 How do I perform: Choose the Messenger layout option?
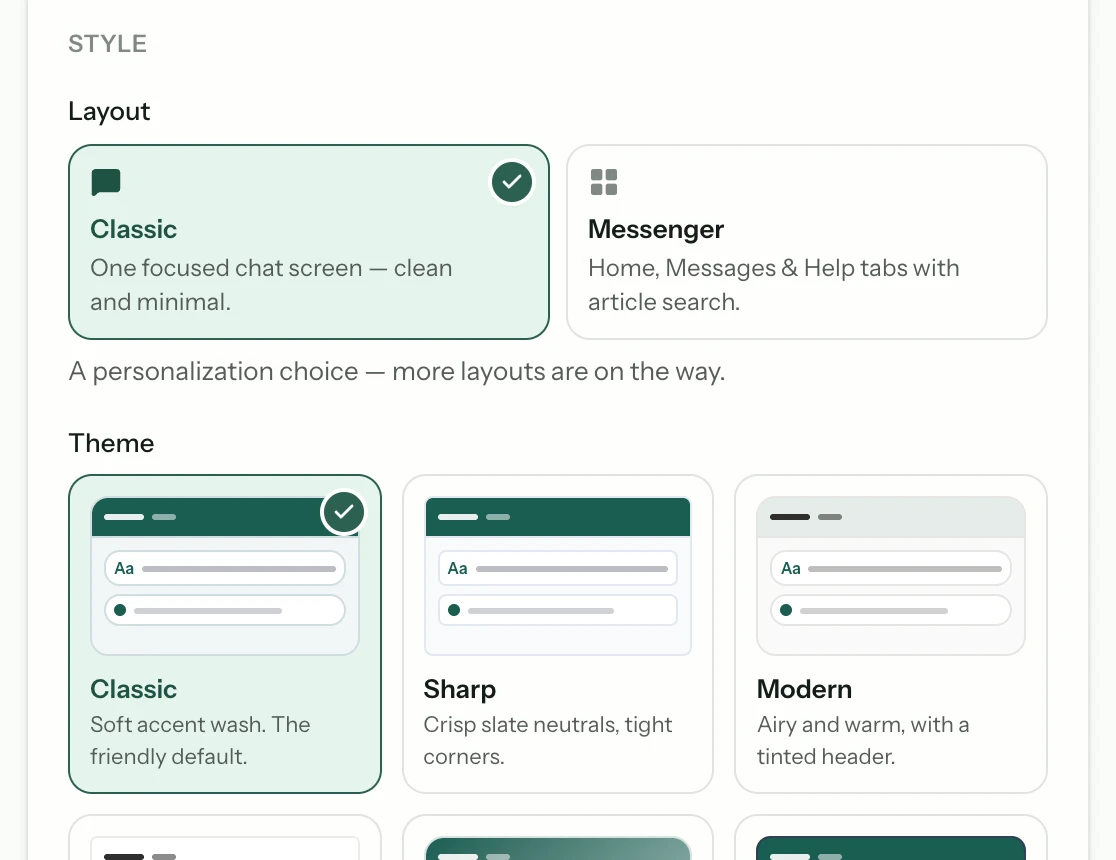[x=806, y=242]
